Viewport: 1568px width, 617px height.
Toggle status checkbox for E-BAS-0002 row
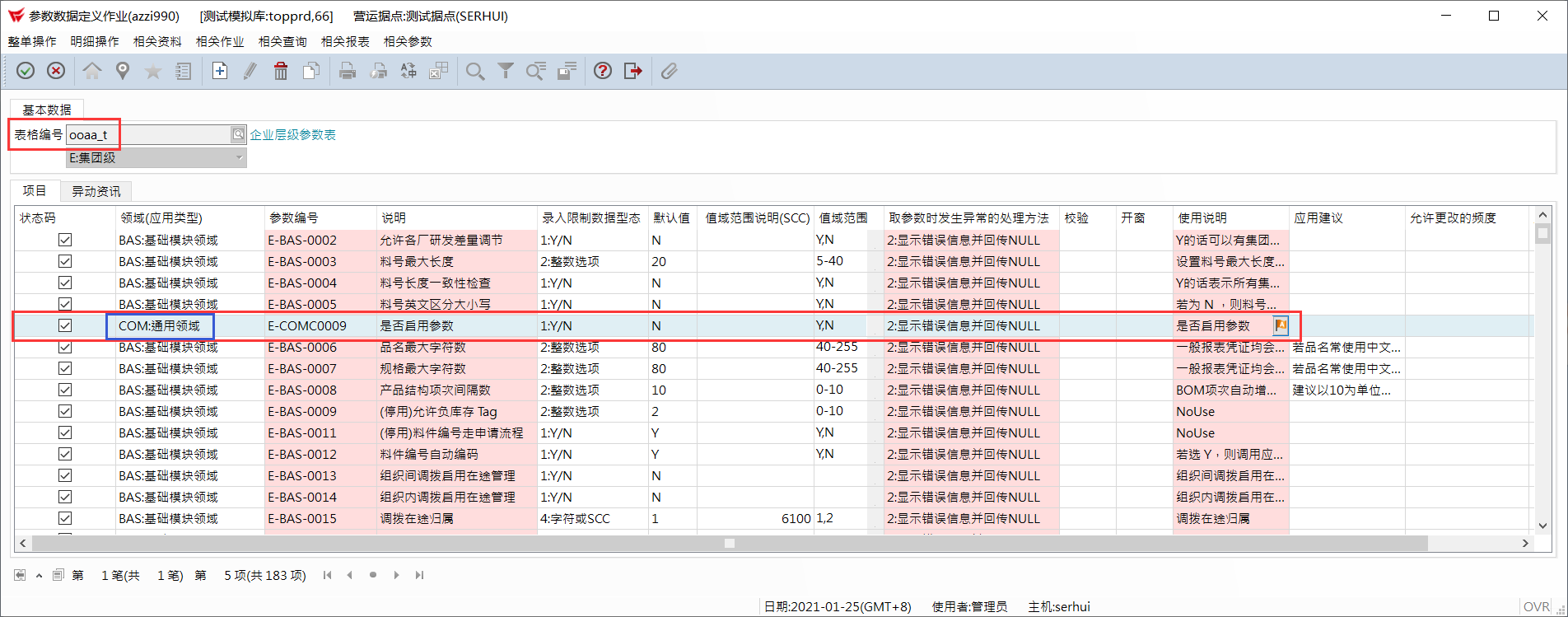point(65,240)
